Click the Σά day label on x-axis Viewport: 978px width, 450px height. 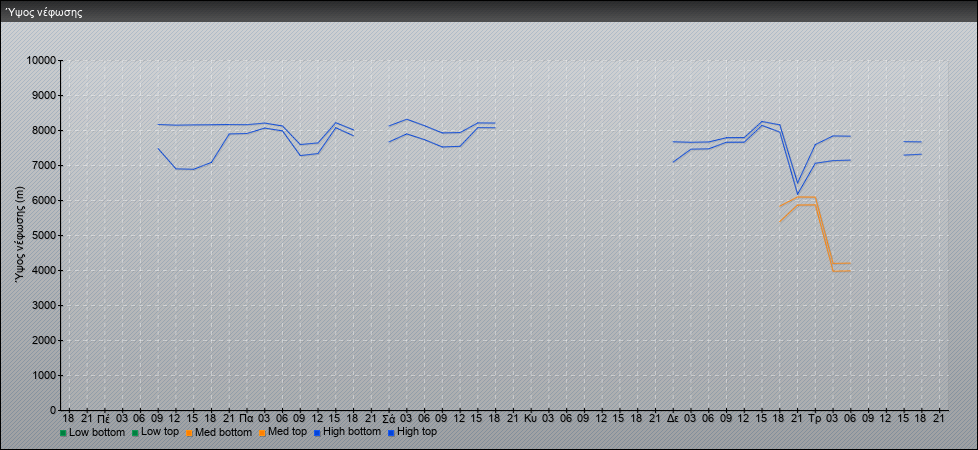pyautogui.click(x=389, y=417)
